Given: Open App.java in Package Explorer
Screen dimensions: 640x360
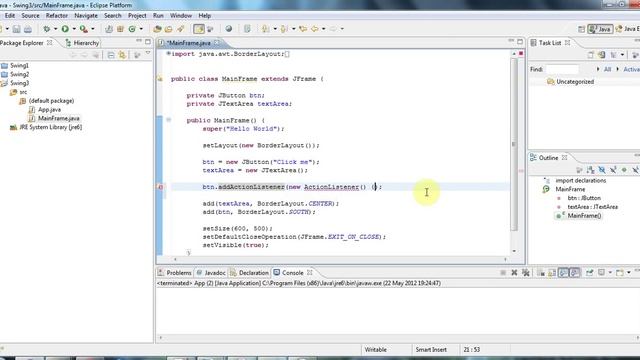Looking at the screenshot, I should 49,109.
